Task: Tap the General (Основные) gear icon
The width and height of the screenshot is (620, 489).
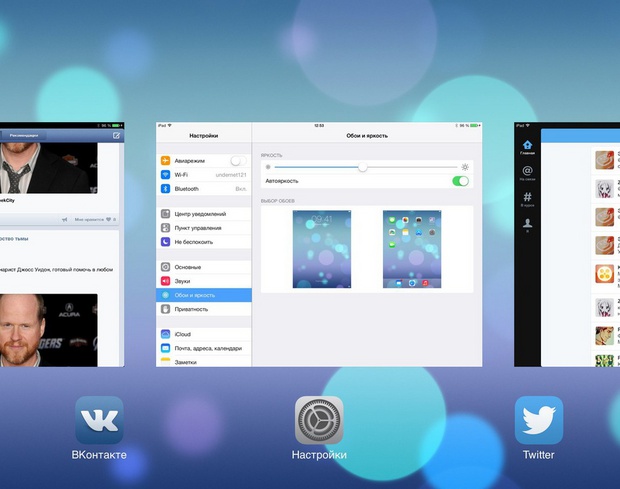Action: click(165, 267)
